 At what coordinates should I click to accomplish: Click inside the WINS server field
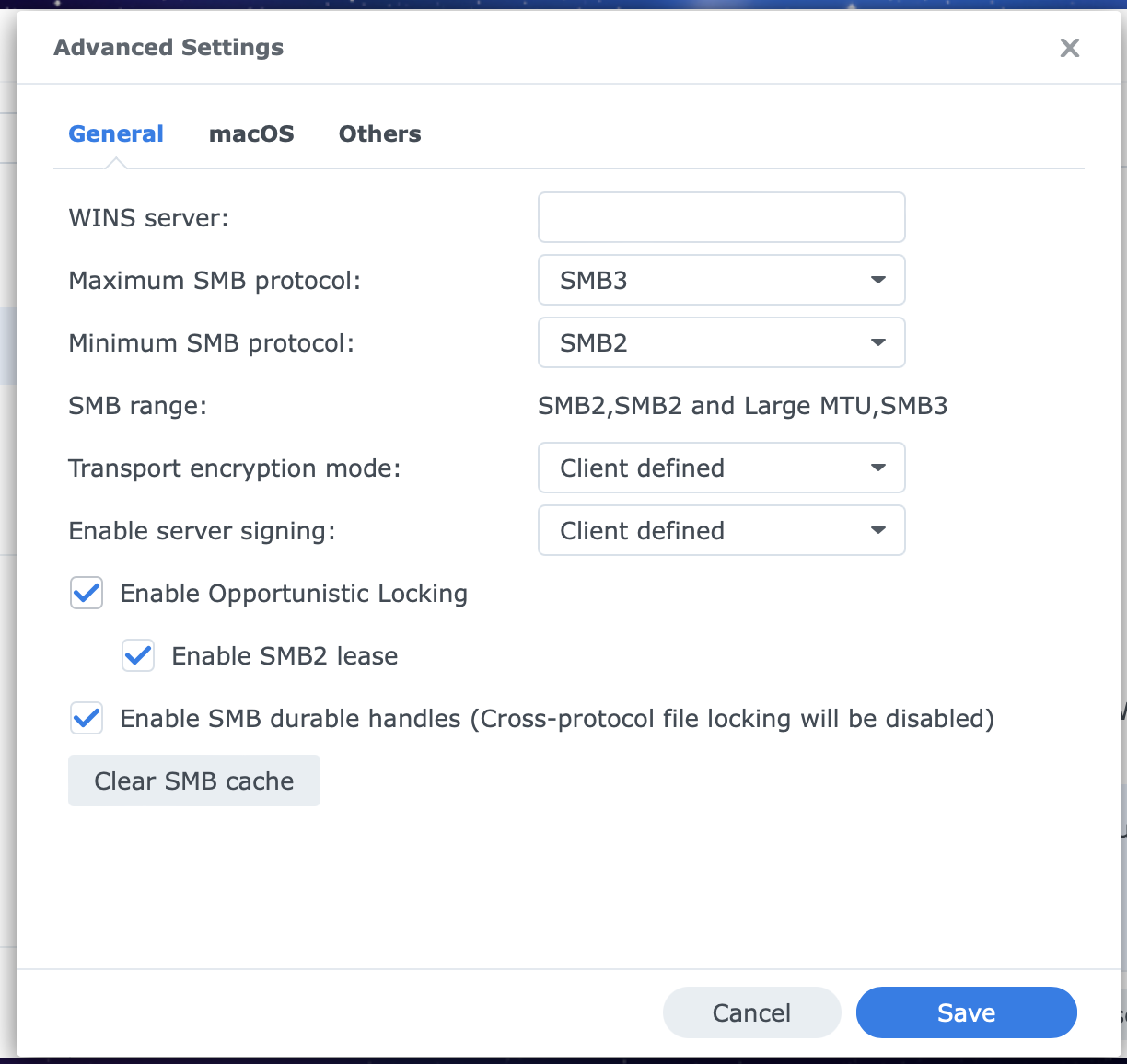[x=721, y=217]
